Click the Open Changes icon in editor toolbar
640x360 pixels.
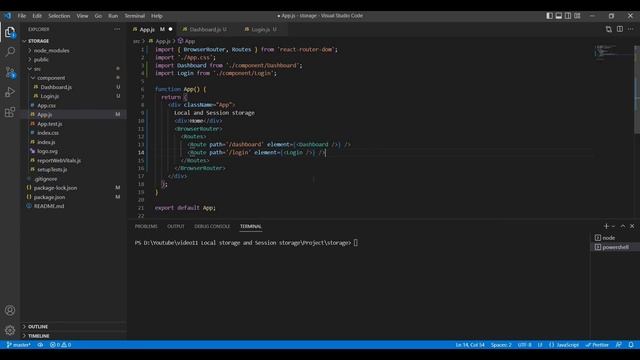[609, 29]
